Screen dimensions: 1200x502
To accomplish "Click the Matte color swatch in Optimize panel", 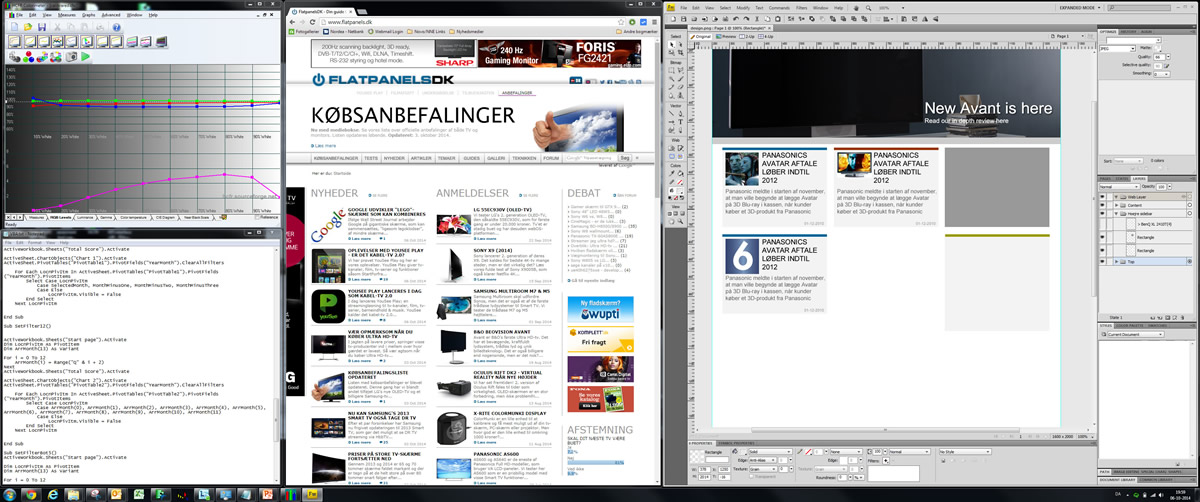I will 1157,48.
